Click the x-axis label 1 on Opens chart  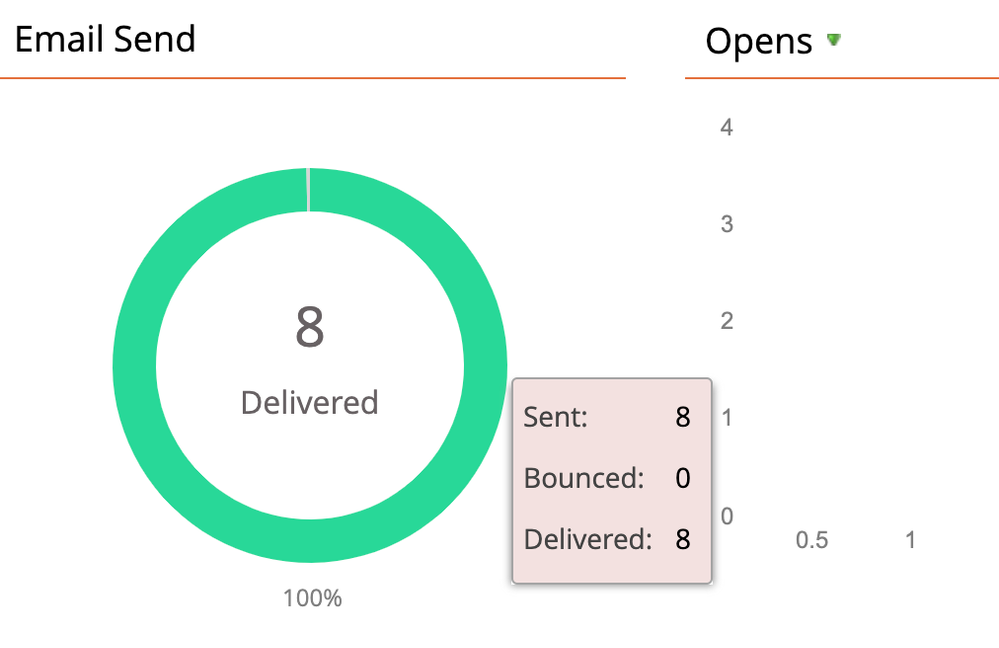910,540
